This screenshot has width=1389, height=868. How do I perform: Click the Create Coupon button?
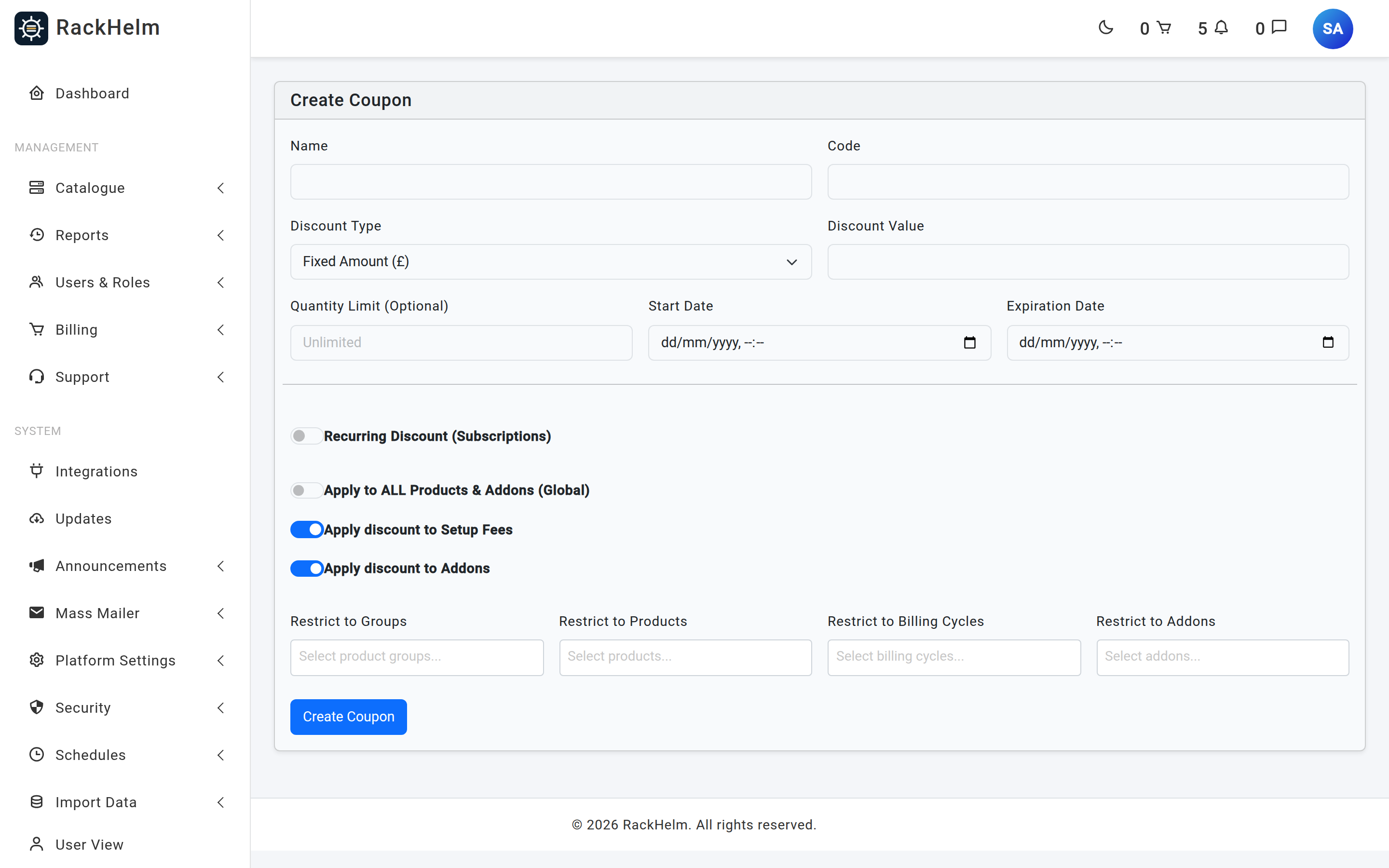tap(348, 717)
